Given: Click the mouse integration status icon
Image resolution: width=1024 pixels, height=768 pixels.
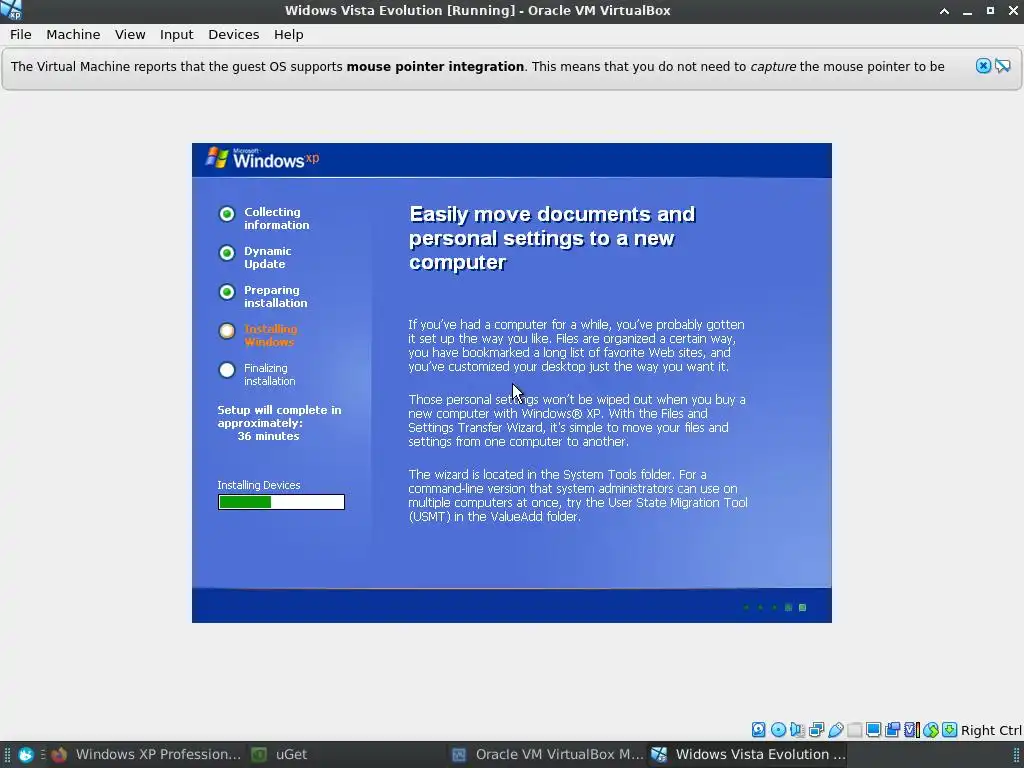Looking at the screenshot, I should coord(931,729).
